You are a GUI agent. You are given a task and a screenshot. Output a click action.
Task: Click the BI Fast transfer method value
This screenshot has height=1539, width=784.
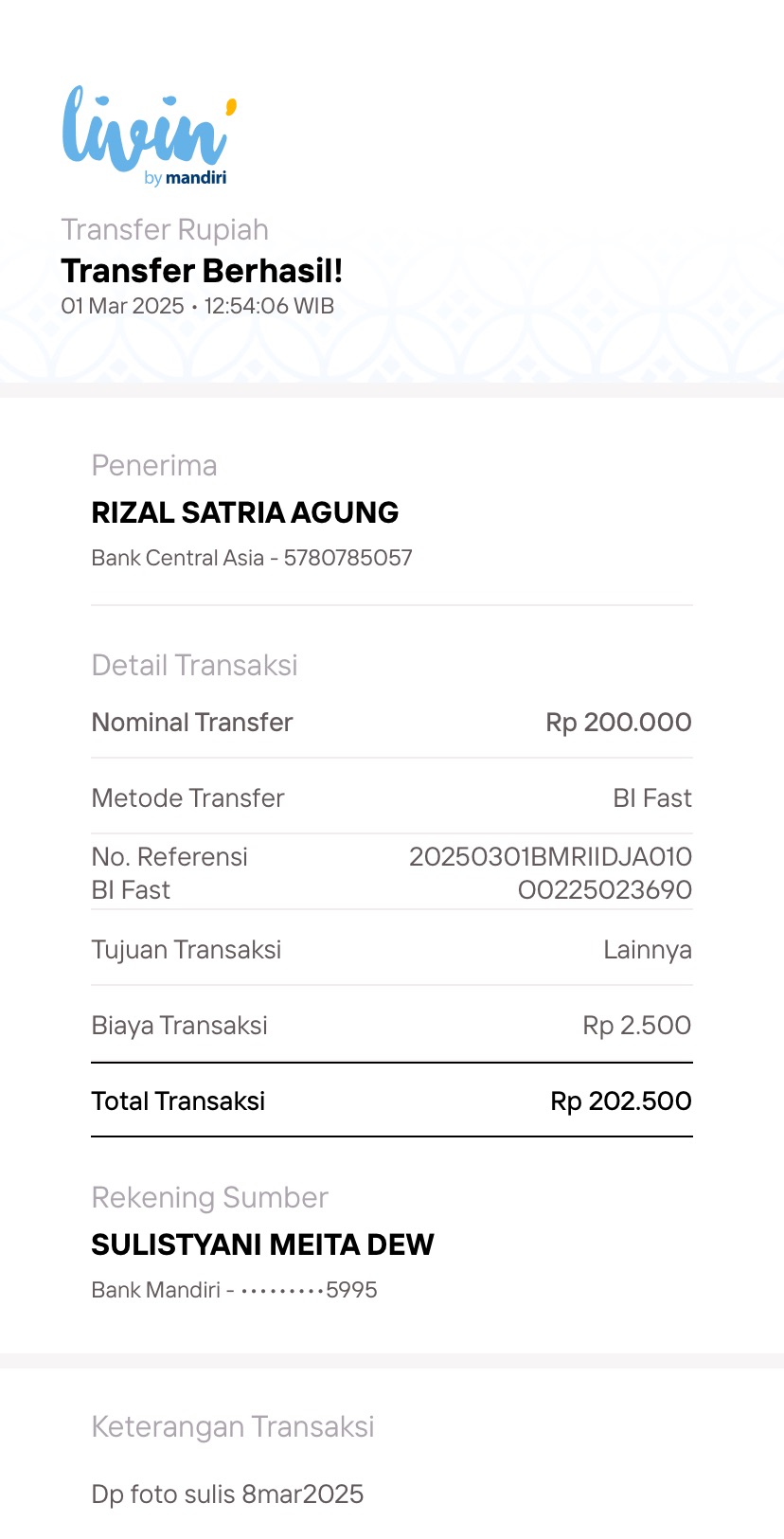651,797
